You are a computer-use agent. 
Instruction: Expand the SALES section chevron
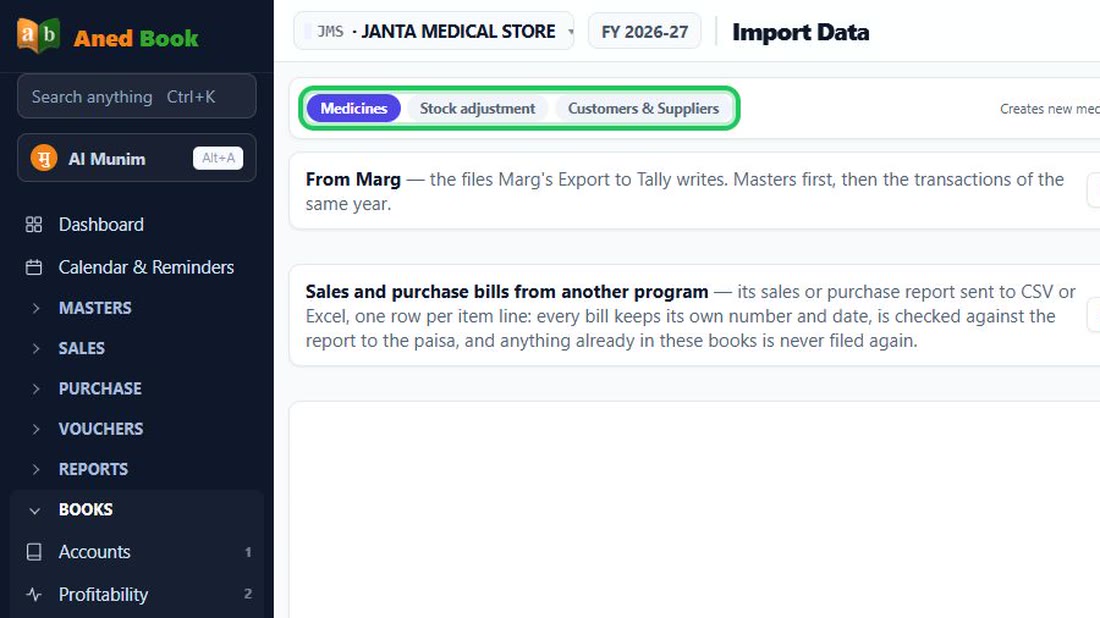[36, 349]
